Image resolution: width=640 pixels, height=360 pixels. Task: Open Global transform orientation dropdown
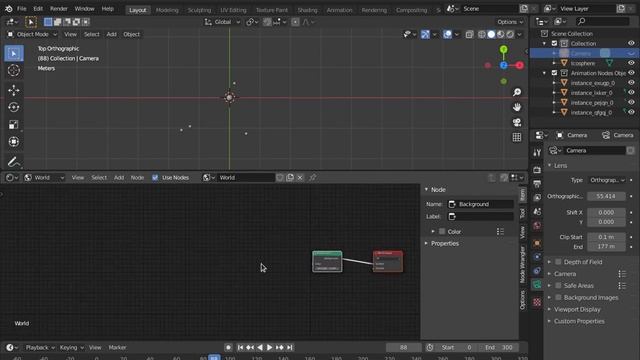tap(222, 22)
